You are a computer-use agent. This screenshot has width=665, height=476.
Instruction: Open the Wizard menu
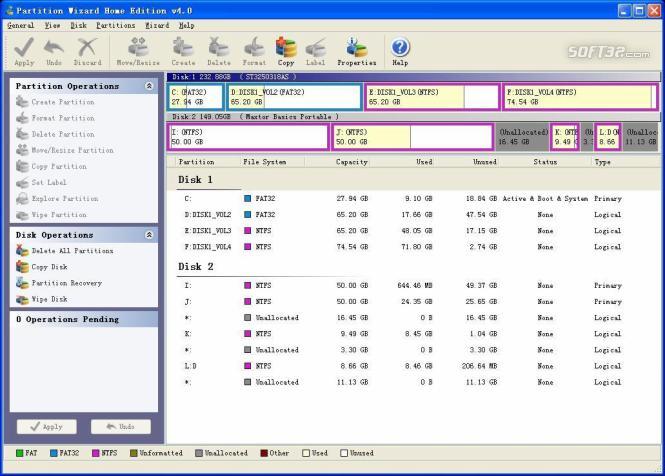tap(157, 25)
